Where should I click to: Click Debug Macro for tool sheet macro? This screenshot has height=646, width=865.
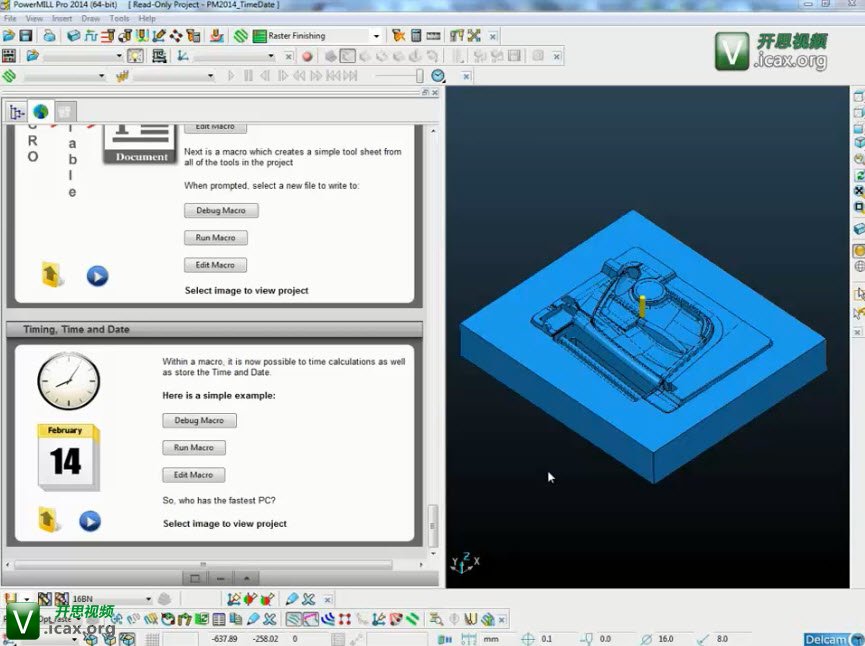221,211
